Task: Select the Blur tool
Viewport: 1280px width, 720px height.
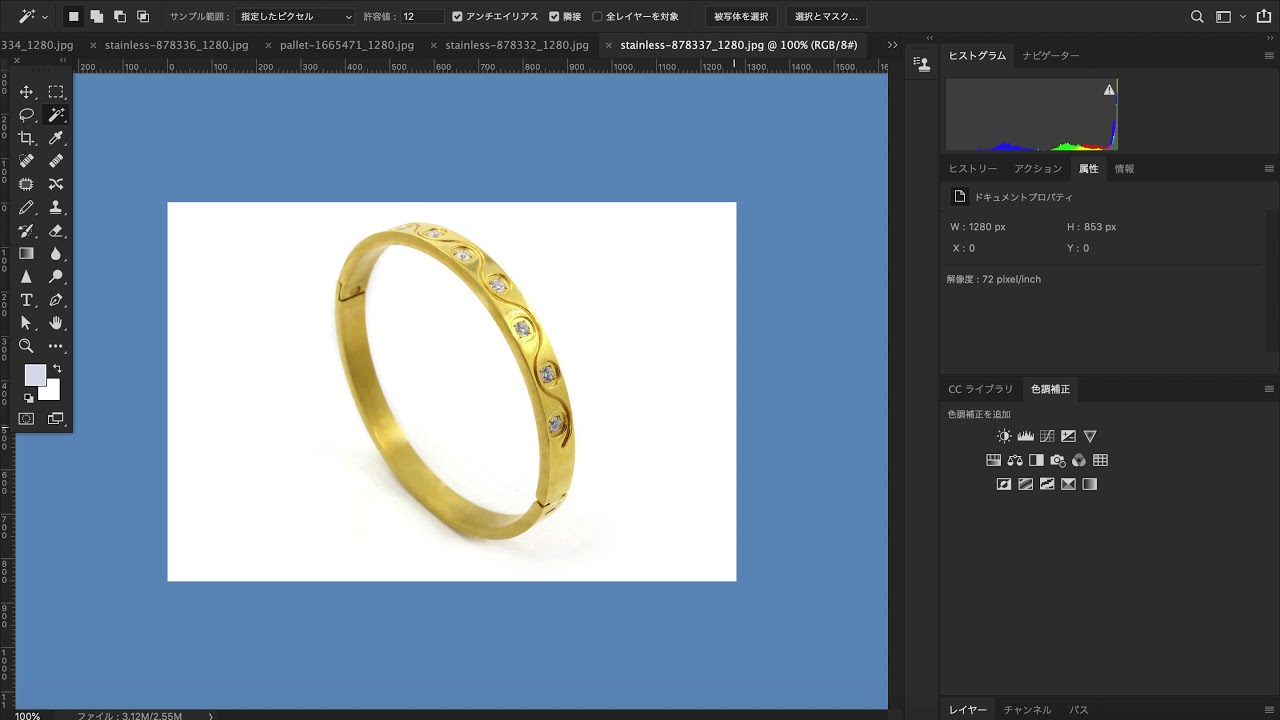Action: 56,253
